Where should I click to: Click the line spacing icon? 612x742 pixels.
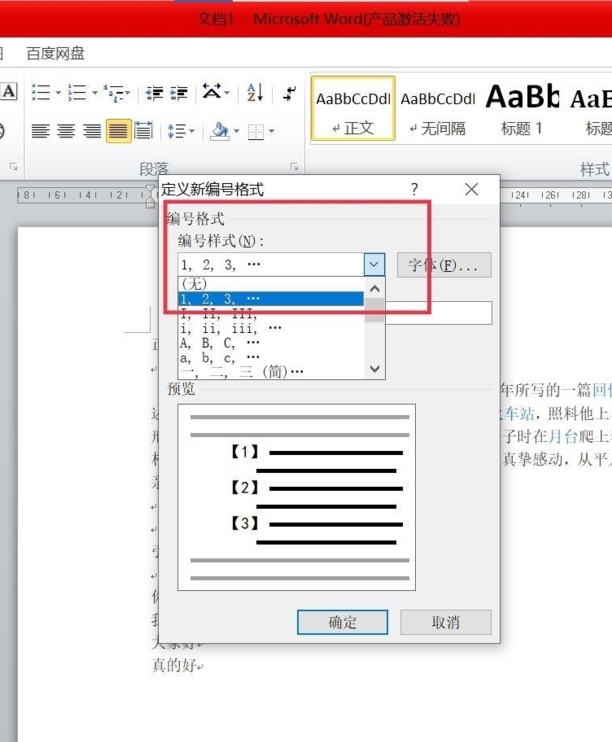tap(177, 131)
